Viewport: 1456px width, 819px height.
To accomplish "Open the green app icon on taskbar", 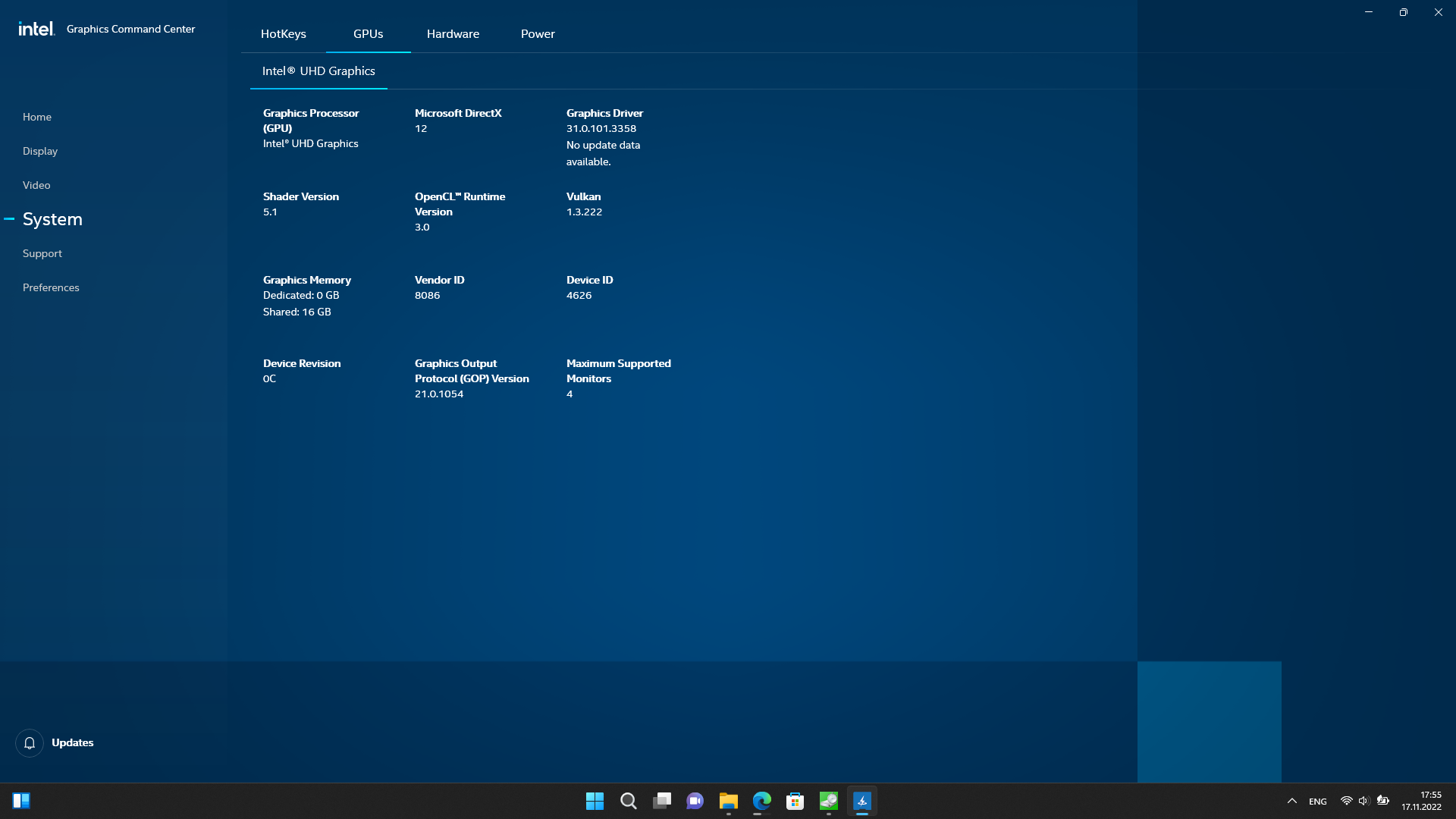I will 828,801.
